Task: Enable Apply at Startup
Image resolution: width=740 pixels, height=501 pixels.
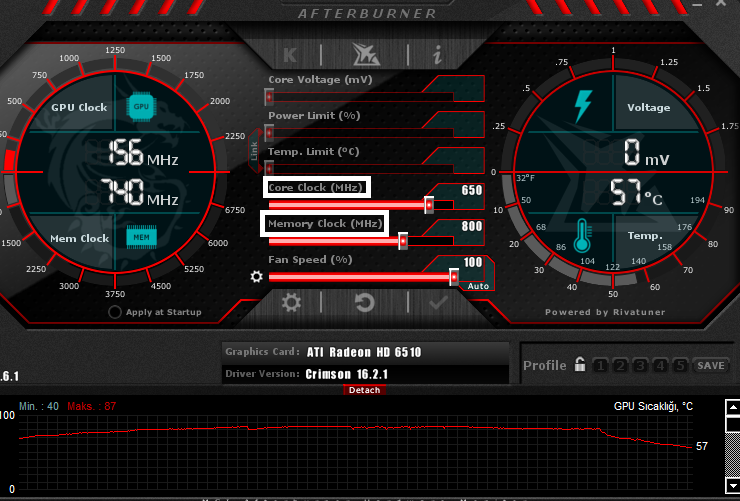Action: click(115, 312)
